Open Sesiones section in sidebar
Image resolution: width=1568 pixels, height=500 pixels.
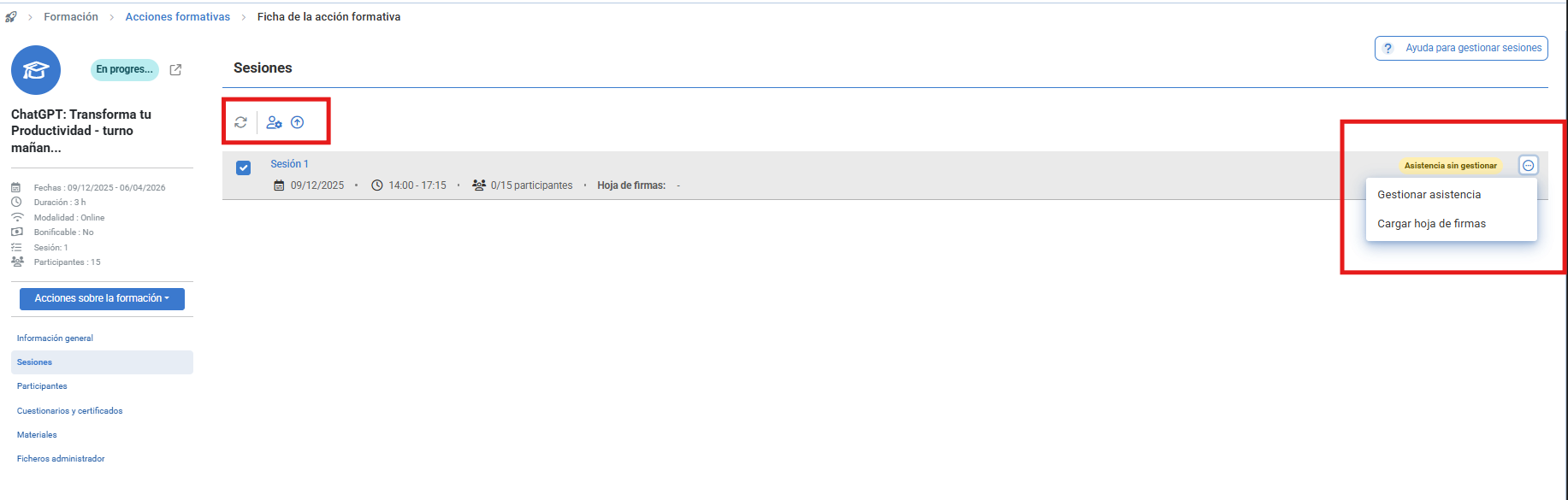pyautogui.click(x=102, y=362)
